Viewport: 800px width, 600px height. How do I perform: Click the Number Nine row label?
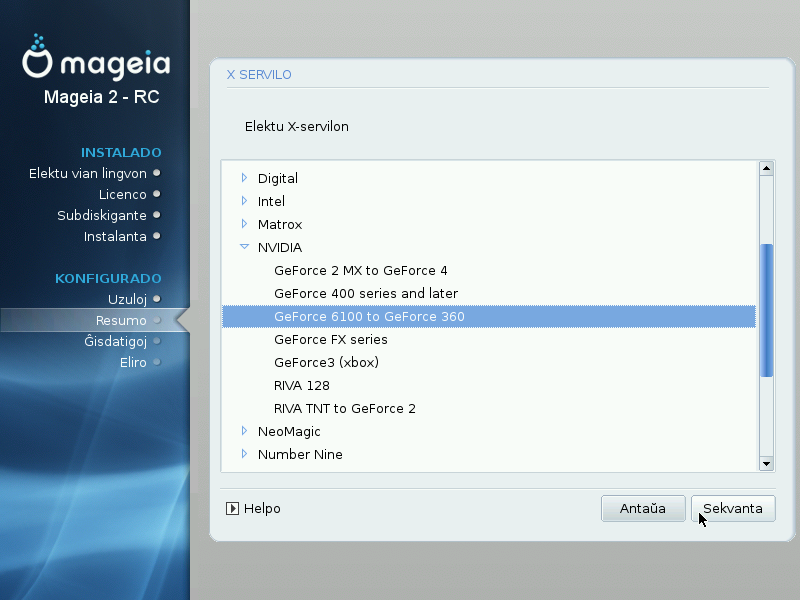[300, 454]
